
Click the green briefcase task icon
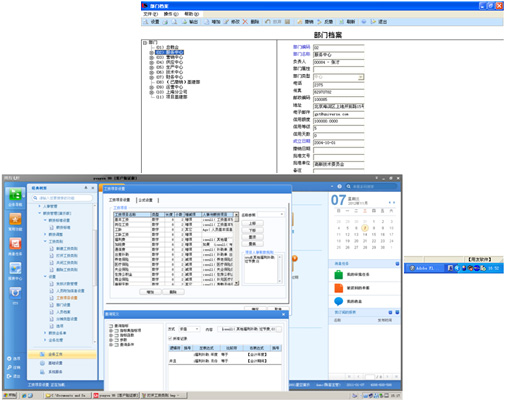[x=338, y=274]
